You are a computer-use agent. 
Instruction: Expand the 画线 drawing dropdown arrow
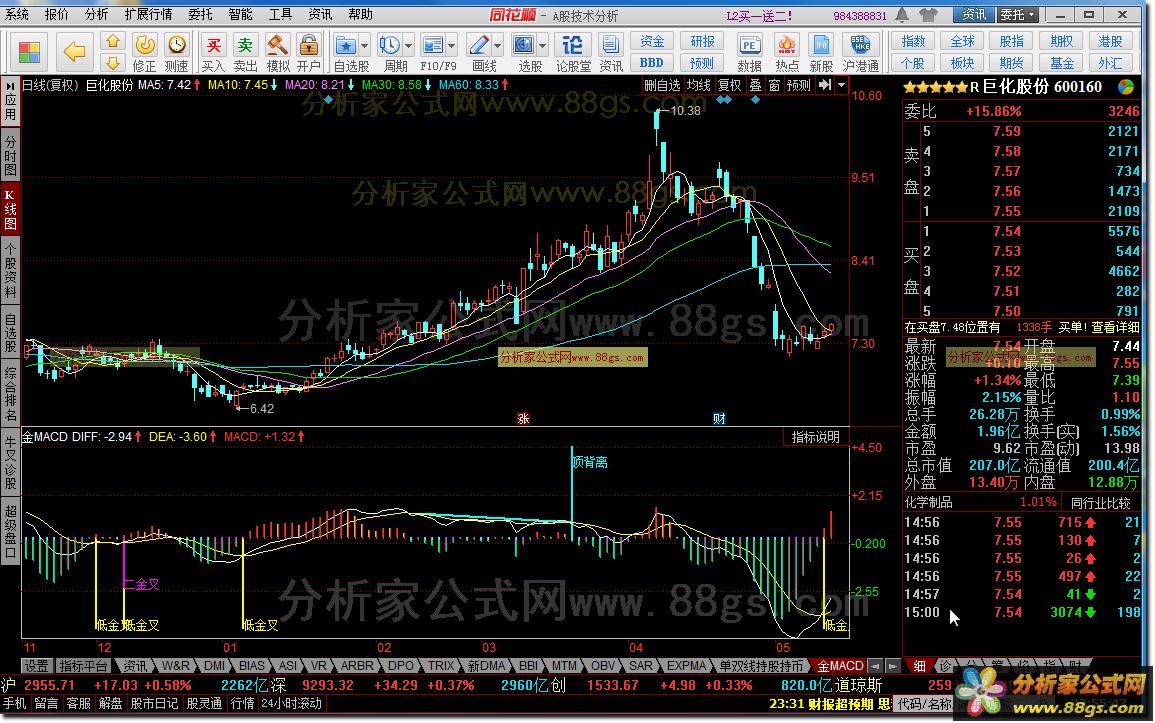(x=498, y=46)
